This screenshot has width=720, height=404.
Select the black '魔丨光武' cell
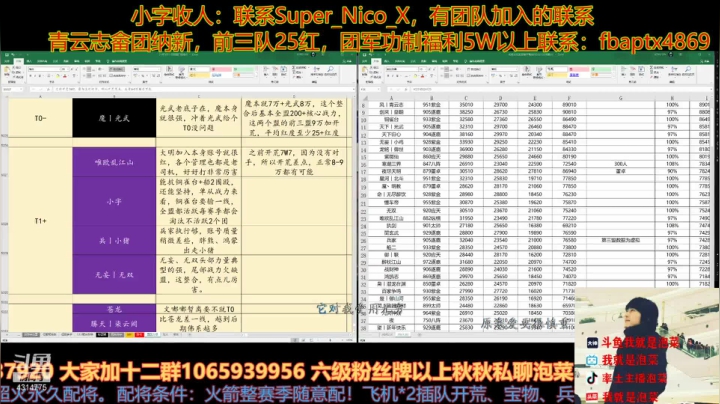click(114, 118)
